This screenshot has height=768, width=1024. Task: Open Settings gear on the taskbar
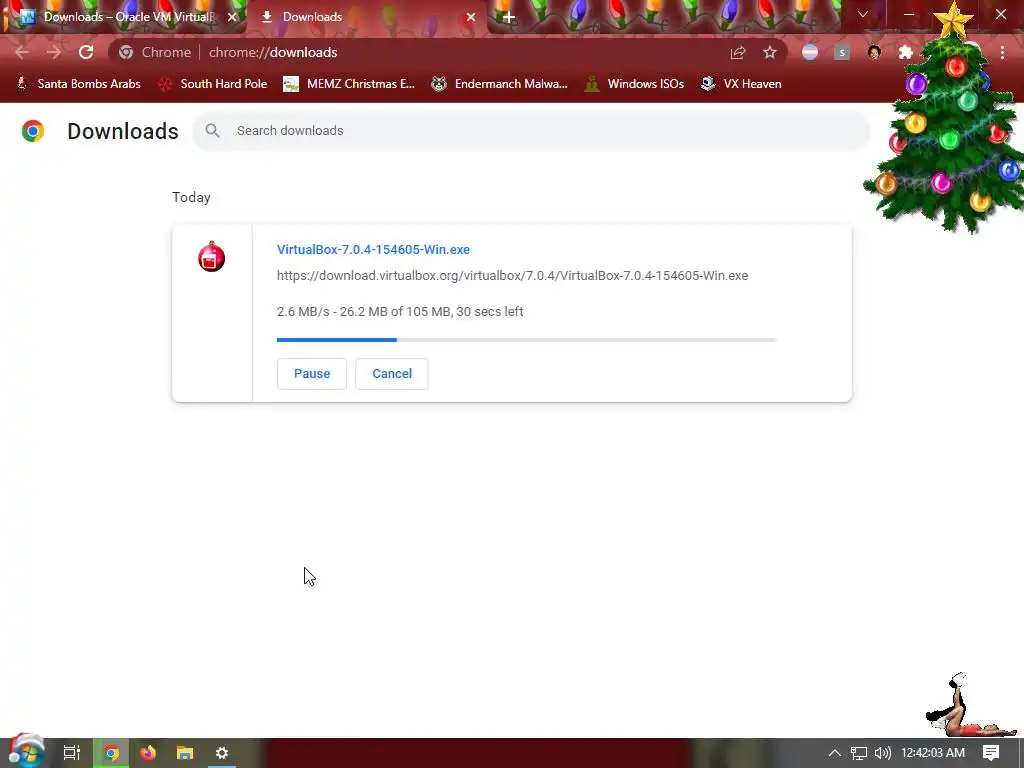tap(222, 753)
